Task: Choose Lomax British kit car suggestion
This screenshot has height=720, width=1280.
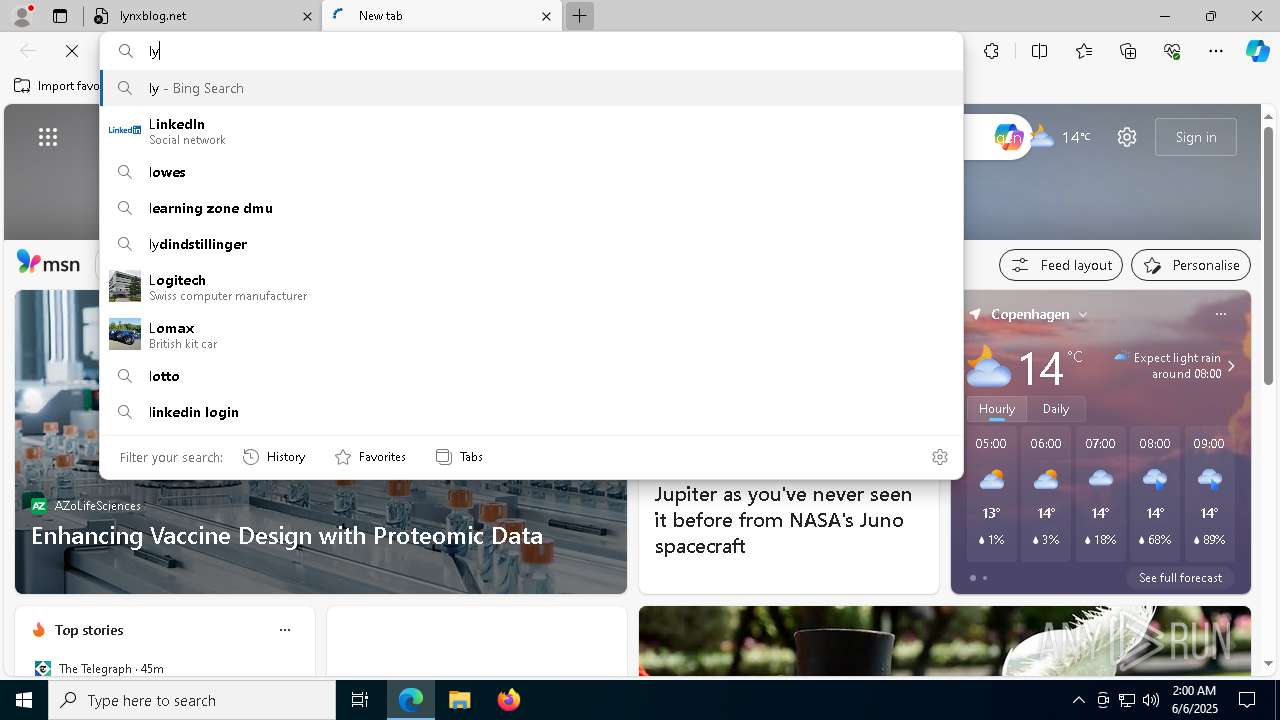Action: point(531,335)
